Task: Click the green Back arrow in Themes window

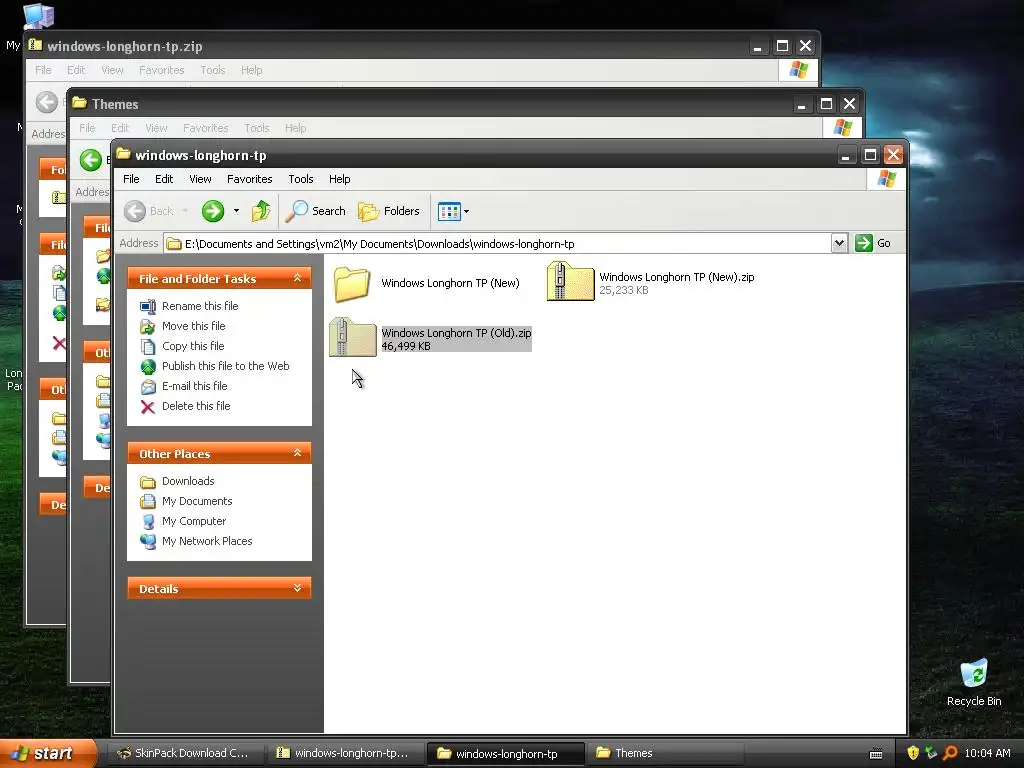Action: pos(91,160)
